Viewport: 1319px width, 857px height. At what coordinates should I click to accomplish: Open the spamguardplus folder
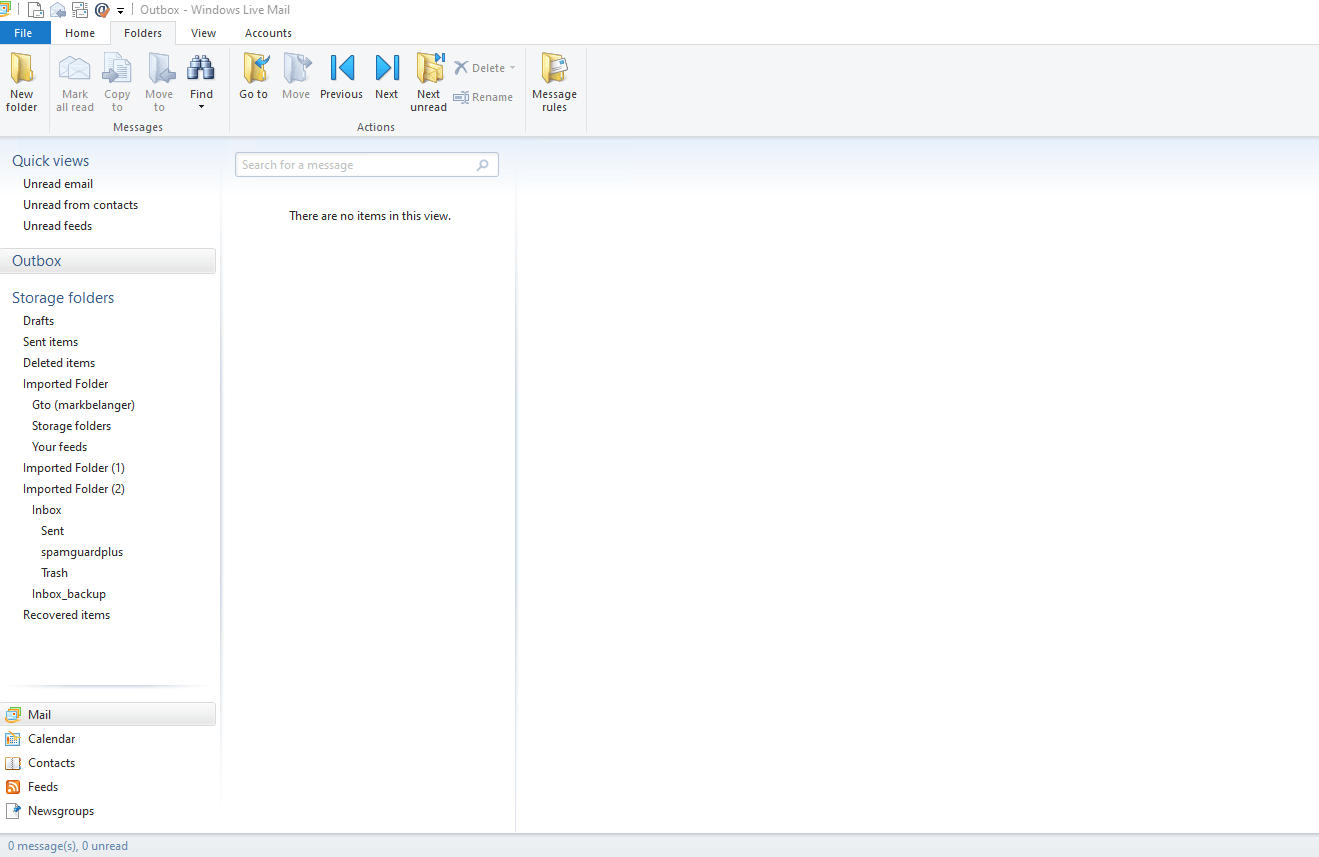(x=82, y=552)
